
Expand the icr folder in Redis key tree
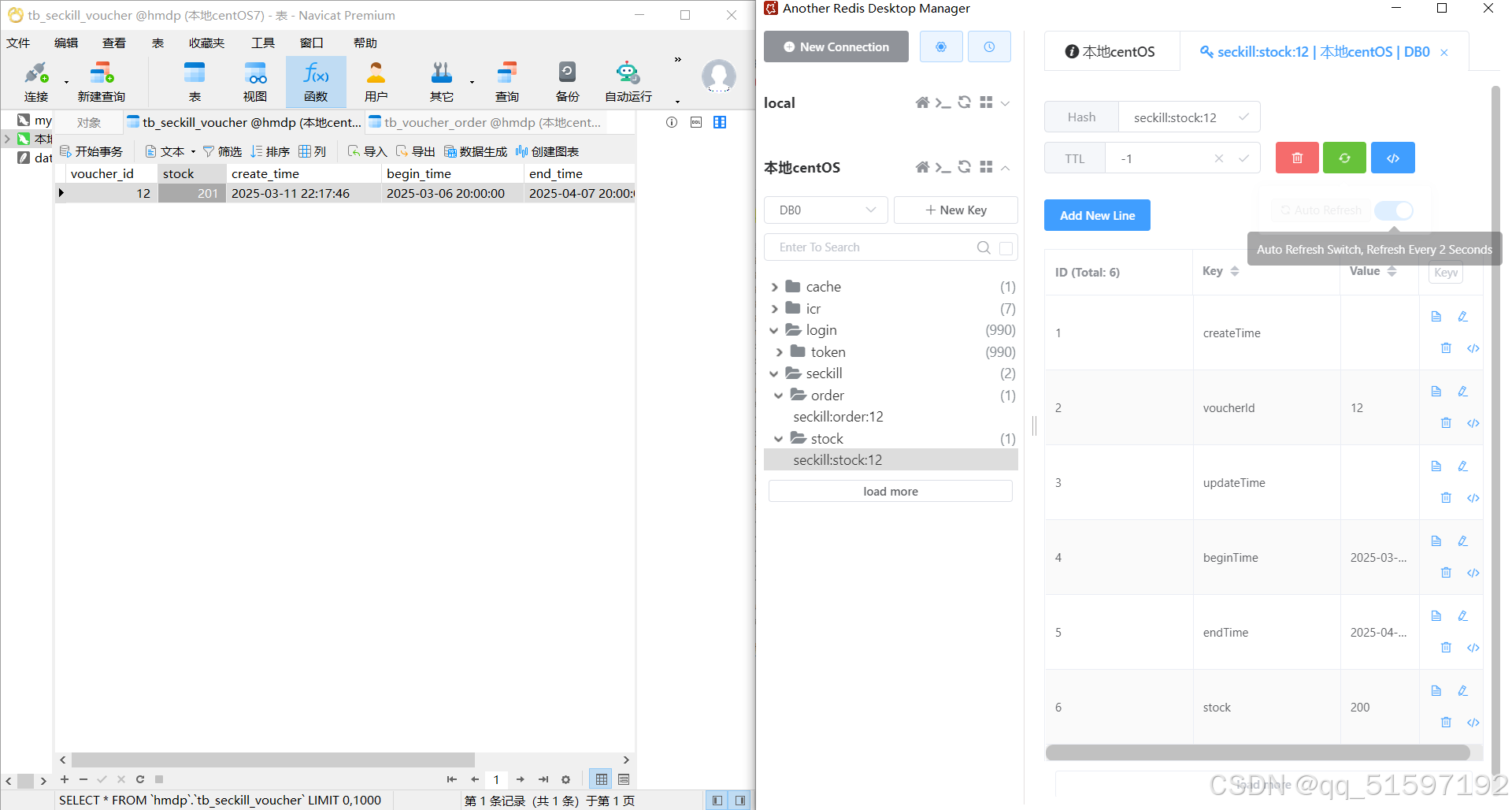tap(775, 309)
